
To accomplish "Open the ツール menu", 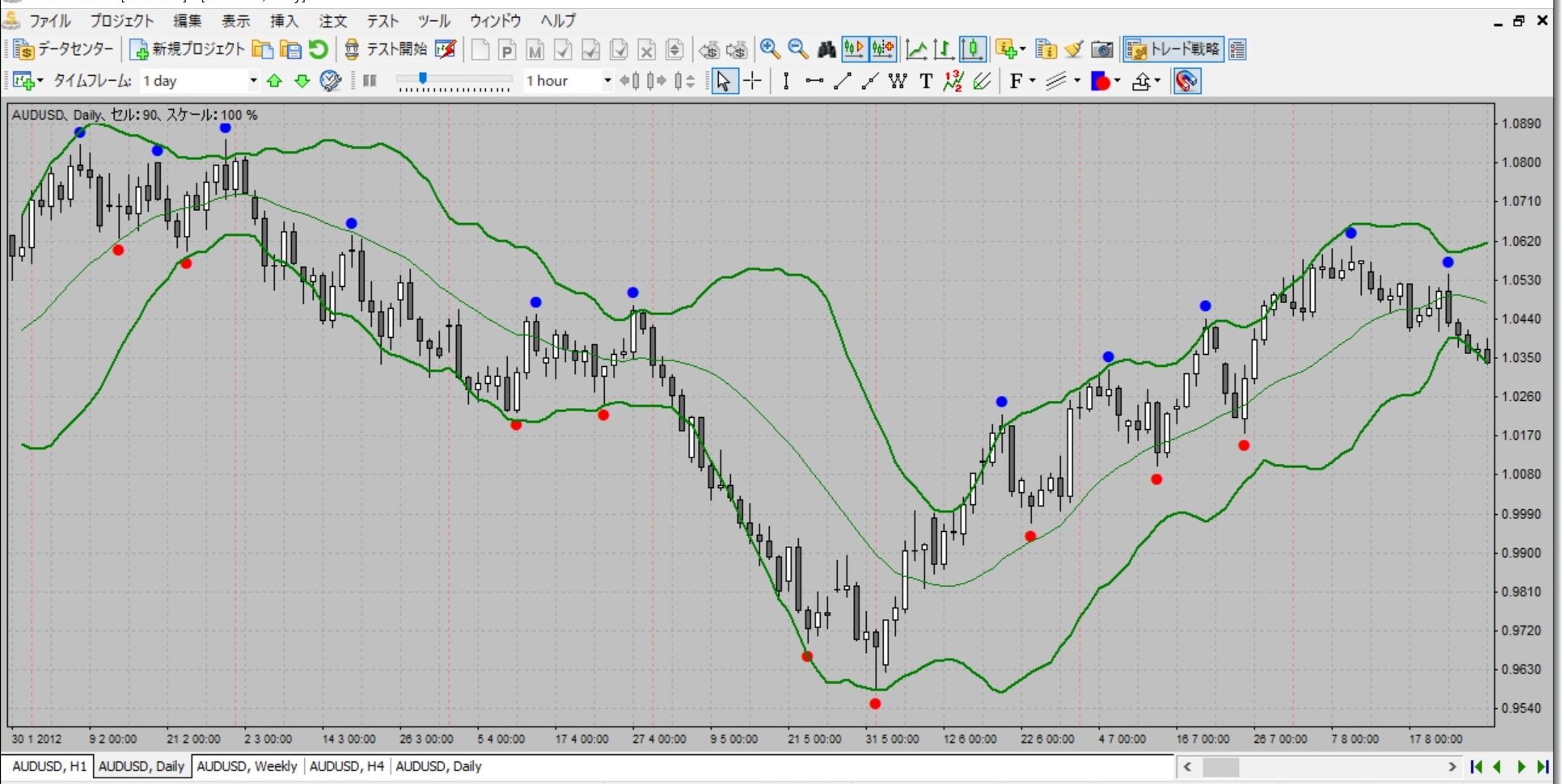I will (433, 21).
